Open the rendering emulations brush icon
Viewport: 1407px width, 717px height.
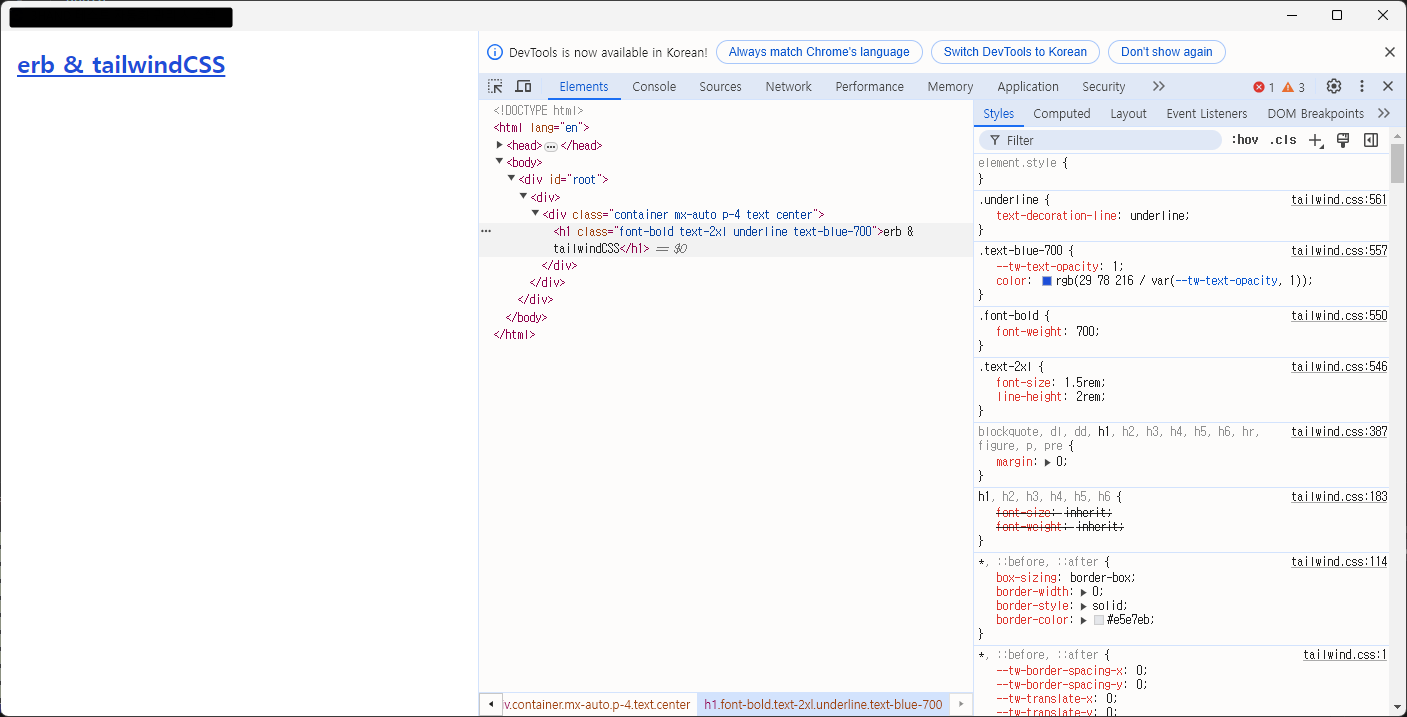pos(1343,140)
